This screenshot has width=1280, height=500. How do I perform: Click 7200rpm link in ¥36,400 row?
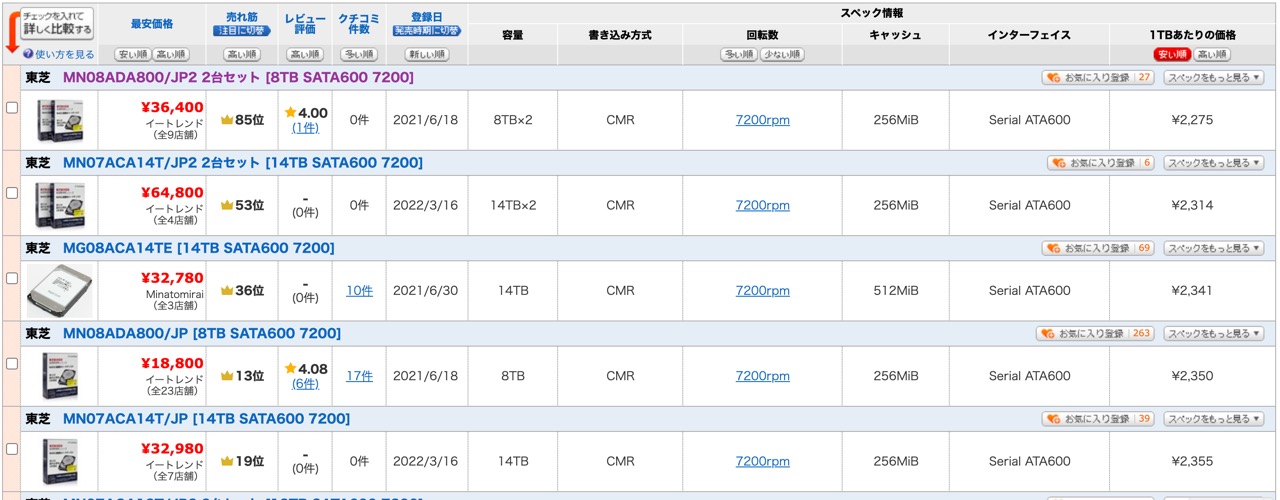tap(762, 120)
